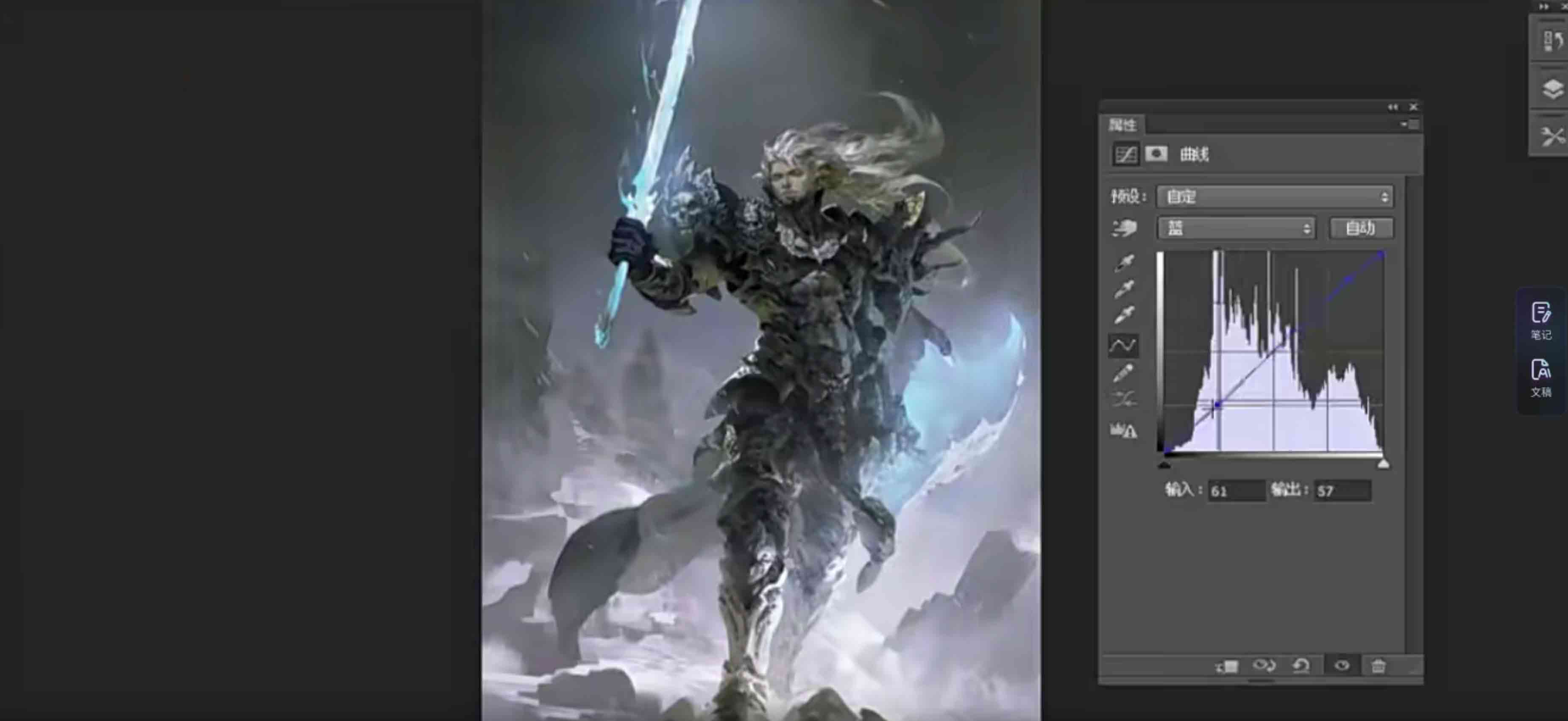Click the histogram warning recalculate icon
The image size is (1568, 721).
(1124, 430)
